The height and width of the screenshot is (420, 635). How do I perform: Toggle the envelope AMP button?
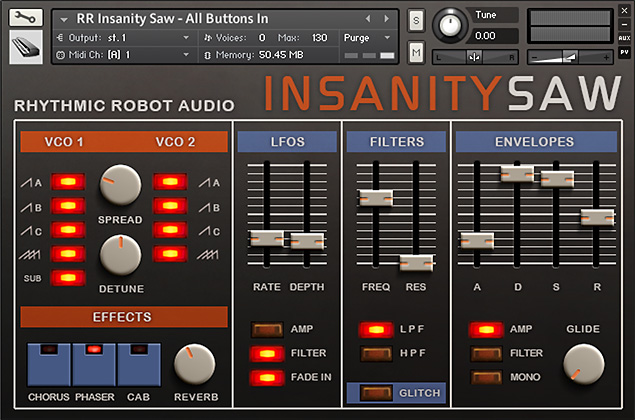click(x=486, y=330)
